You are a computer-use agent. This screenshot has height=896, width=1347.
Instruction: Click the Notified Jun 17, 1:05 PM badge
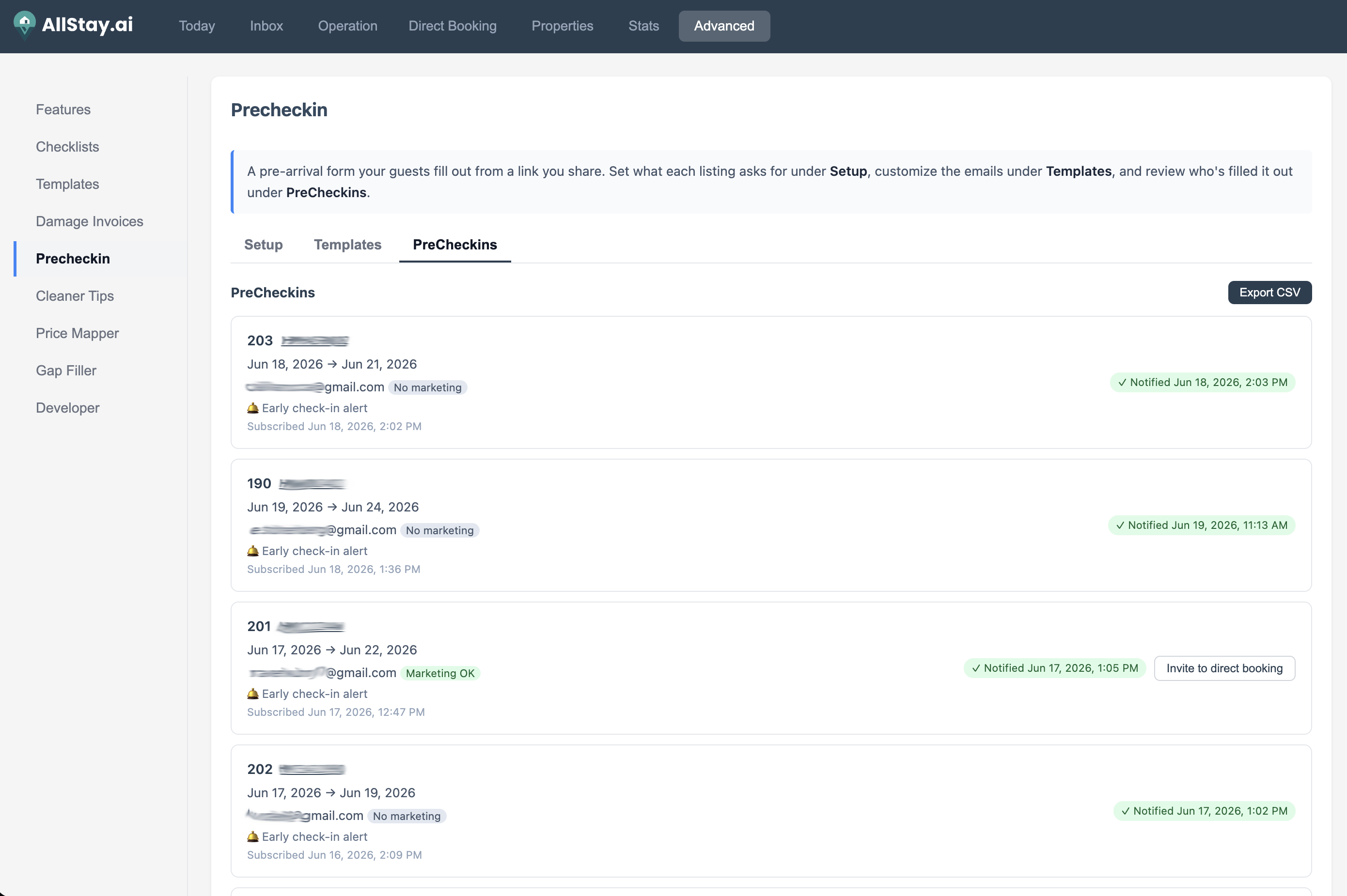pyautogui.click(x=1054, y=668)
